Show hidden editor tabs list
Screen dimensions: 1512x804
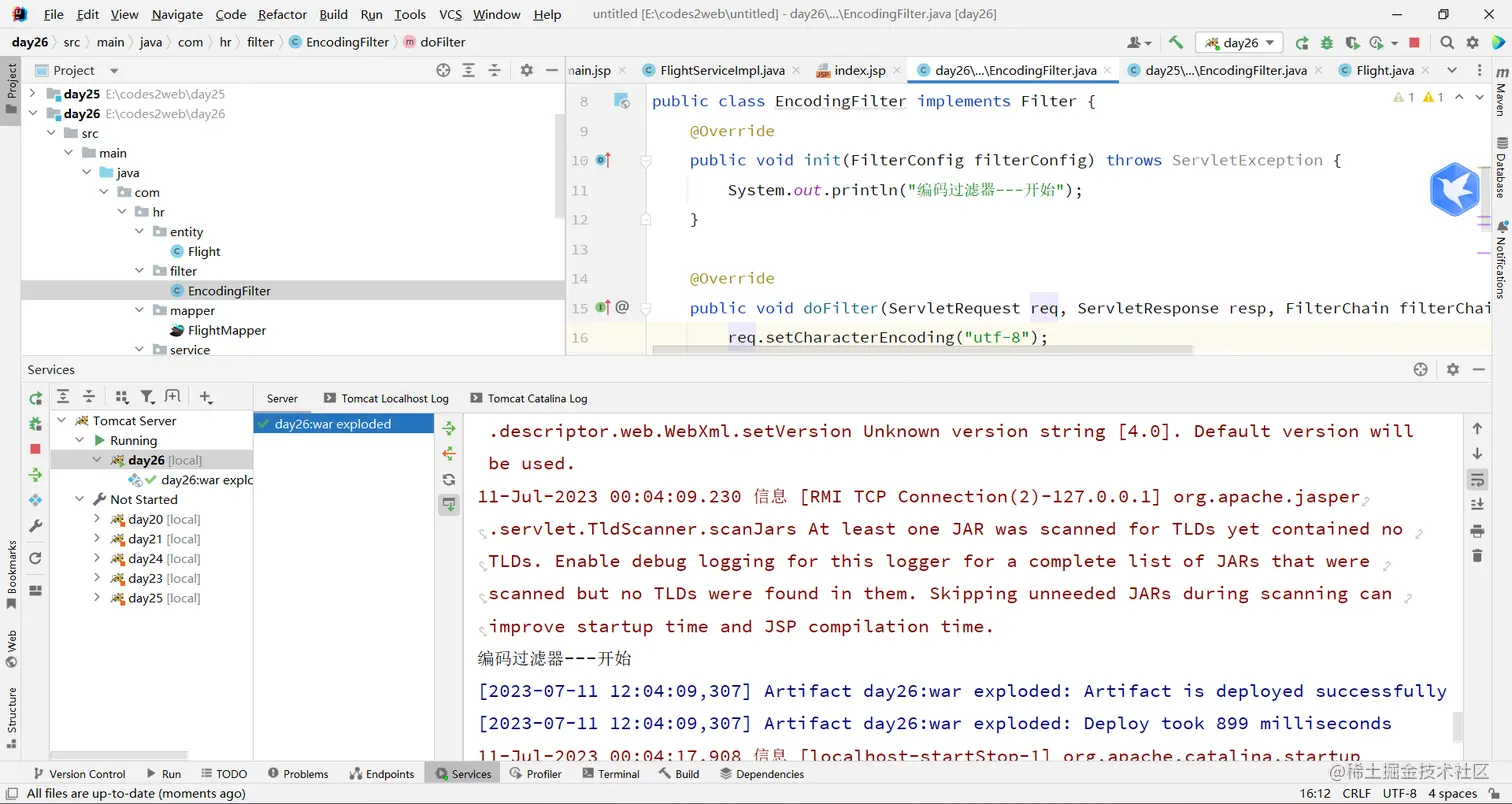tap(1452, 70)
